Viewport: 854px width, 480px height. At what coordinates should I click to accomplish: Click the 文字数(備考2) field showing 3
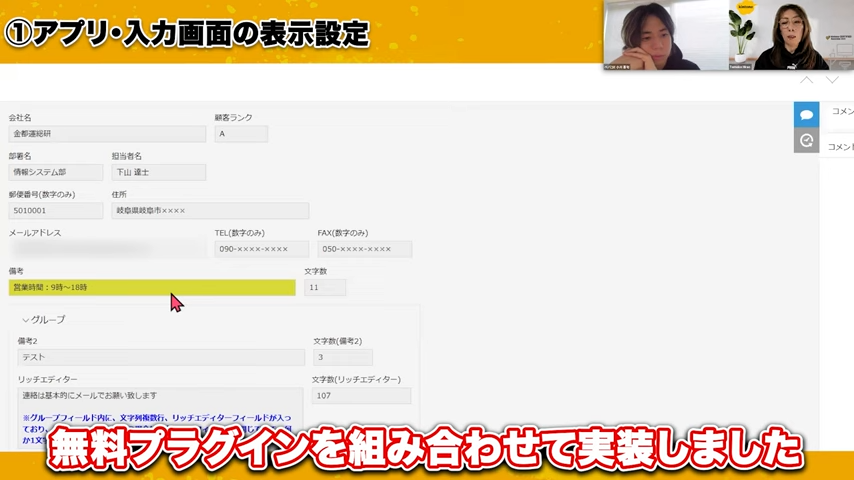[343, 357]
